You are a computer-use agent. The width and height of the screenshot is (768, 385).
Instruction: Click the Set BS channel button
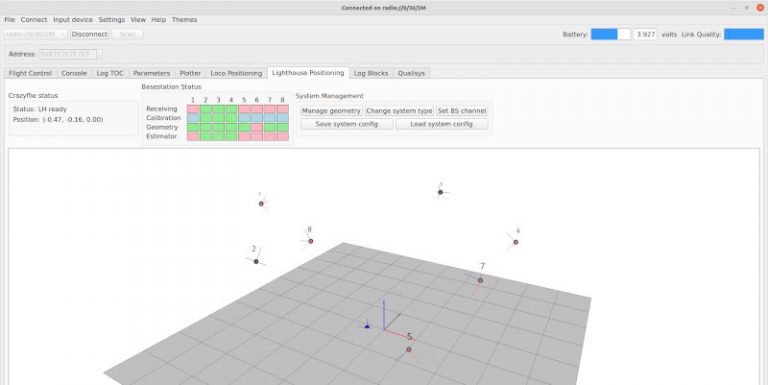pyautogui.click(x=462, y=111)
